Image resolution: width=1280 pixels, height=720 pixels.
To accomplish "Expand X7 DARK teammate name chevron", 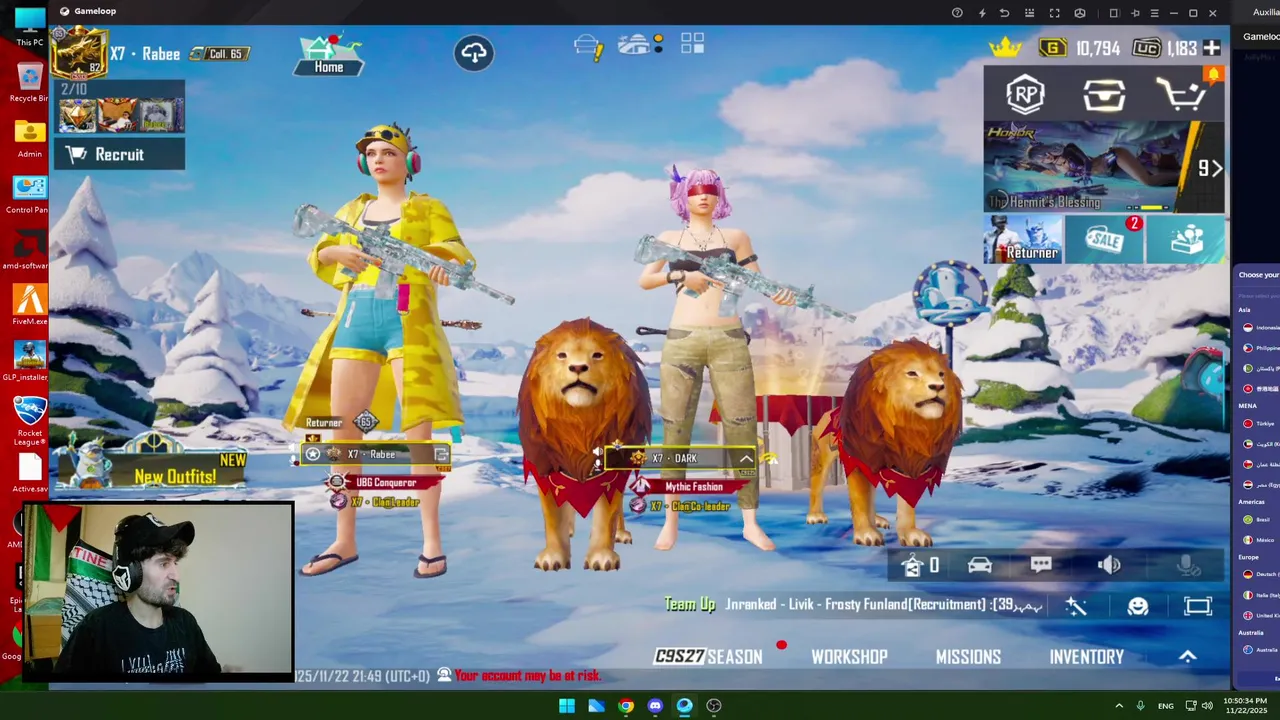I will point(746,459).
